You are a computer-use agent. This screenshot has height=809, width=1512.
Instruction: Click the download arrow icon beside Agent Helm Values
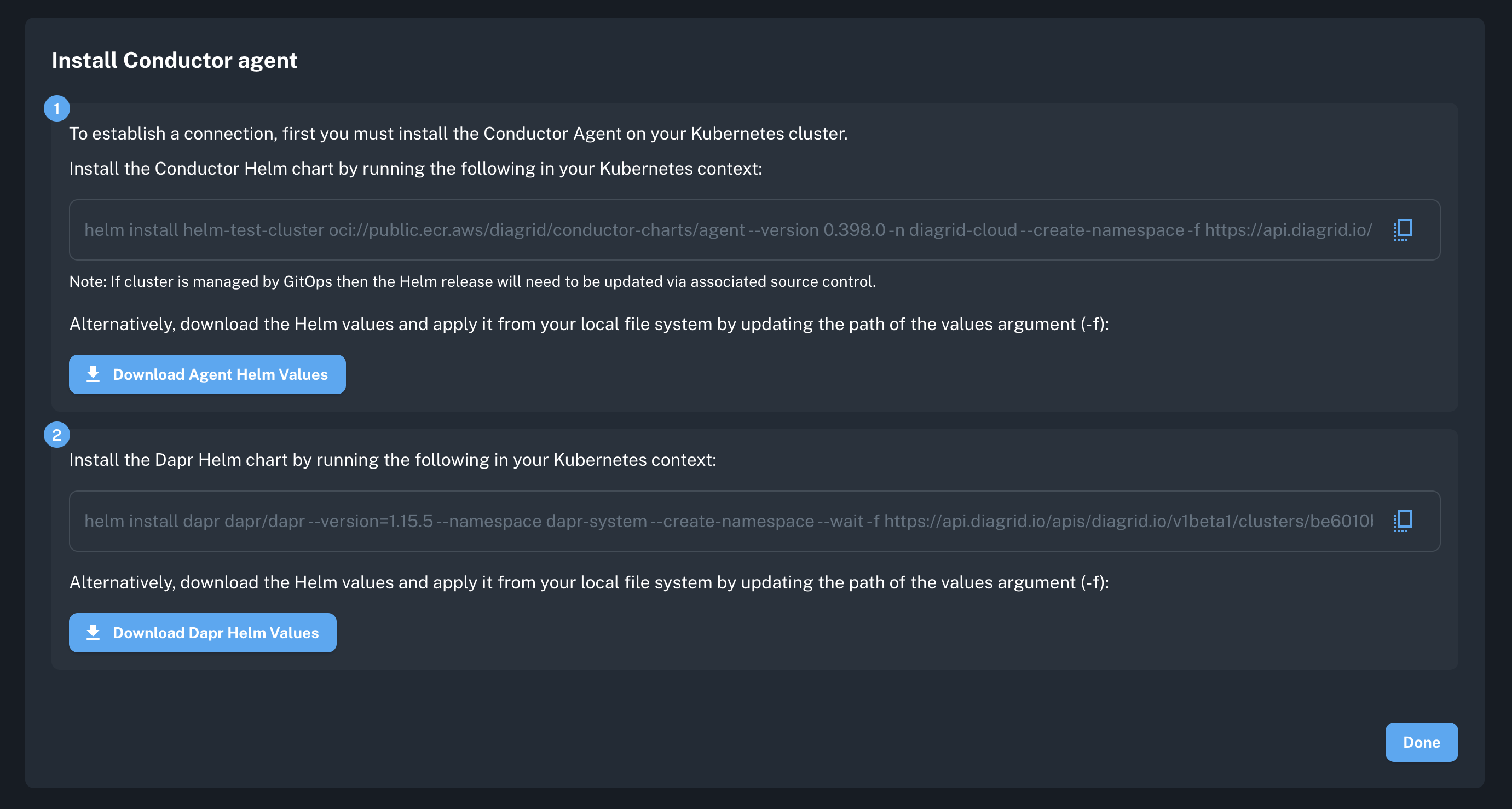click(93, 374)
